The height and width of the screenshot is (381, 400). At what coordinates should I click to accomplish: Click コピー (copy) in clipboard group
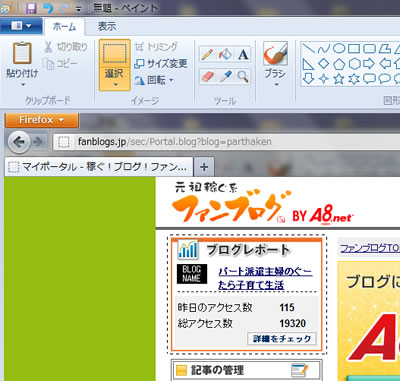60,63
